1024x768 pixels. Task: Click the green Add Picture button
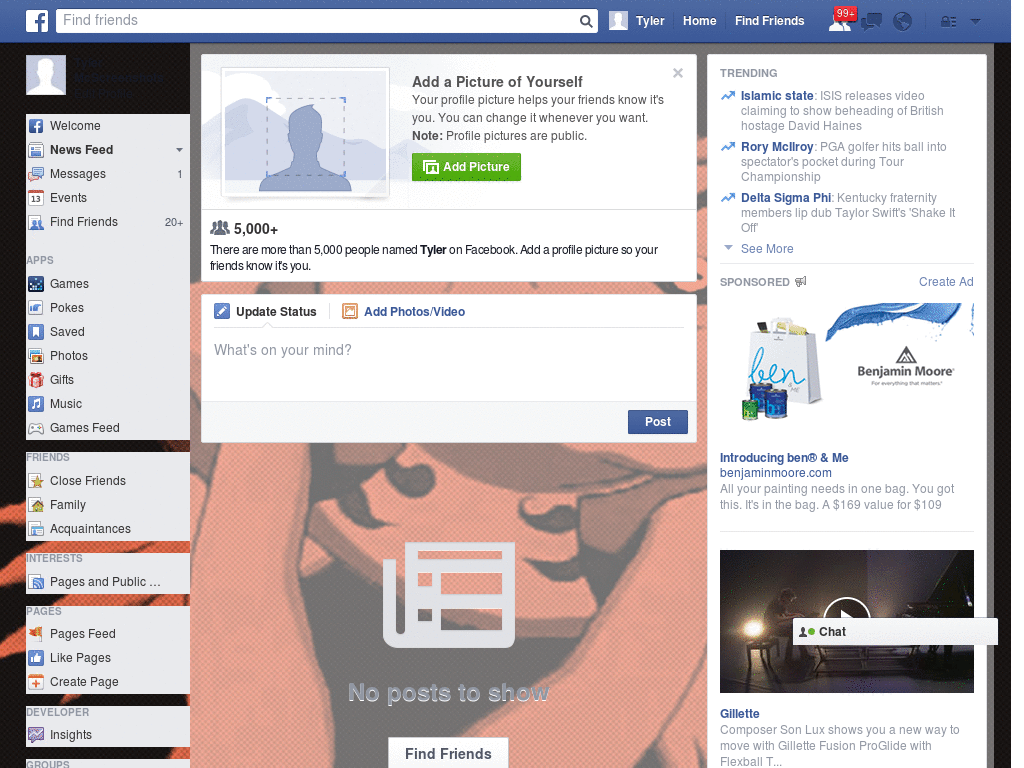pos(466,167)
